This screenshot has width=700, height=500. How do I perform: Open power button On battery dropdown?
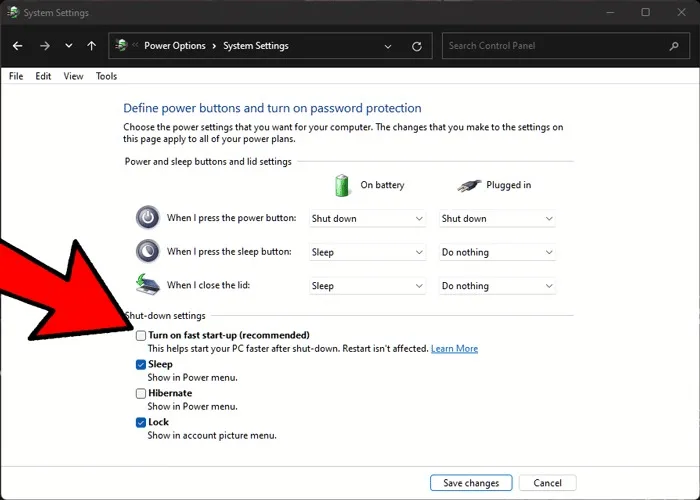[367, 219]
